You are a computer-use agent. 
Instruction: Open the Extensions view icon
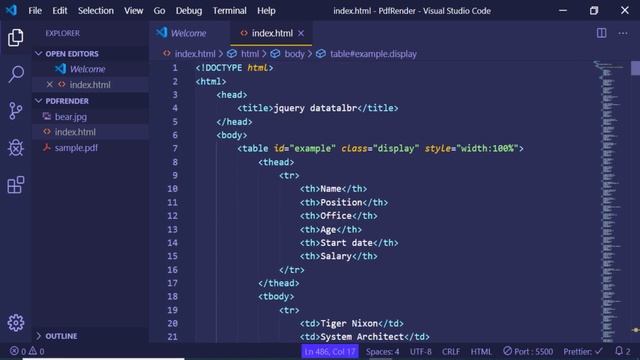click(16, 184)
